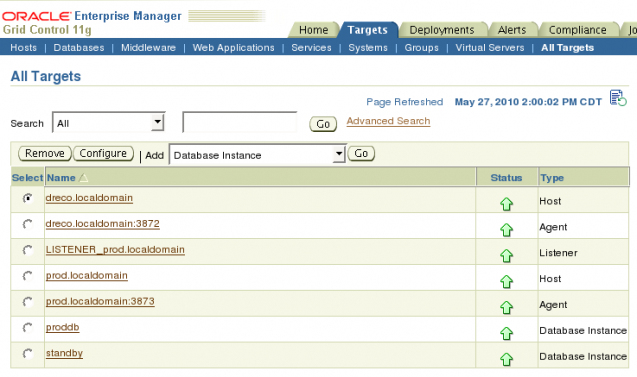Select radio button for LISTENER_prod.localdomain
This screenshot has height=377, width=637.
click(x=27, y=250)
